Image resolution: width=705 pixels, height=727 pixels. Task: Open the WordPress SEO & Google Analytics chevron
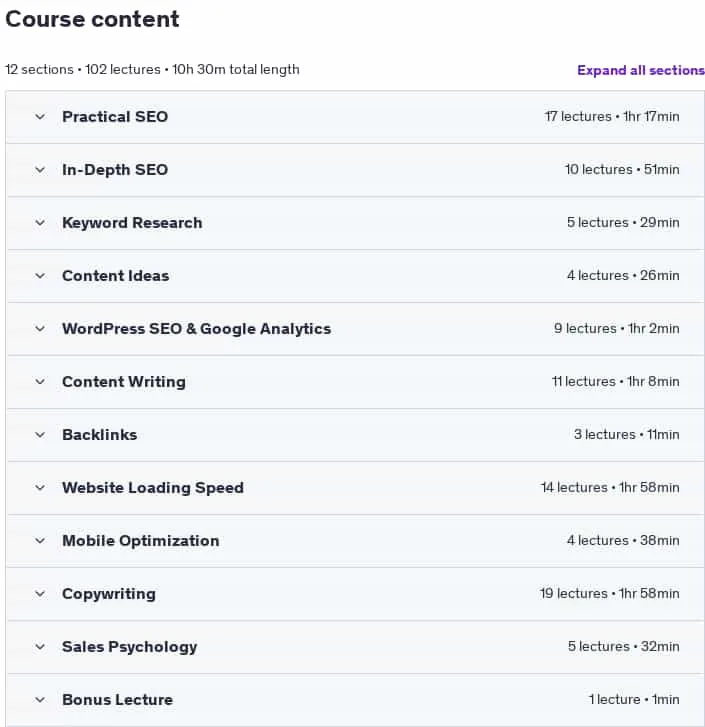(40, 329)
